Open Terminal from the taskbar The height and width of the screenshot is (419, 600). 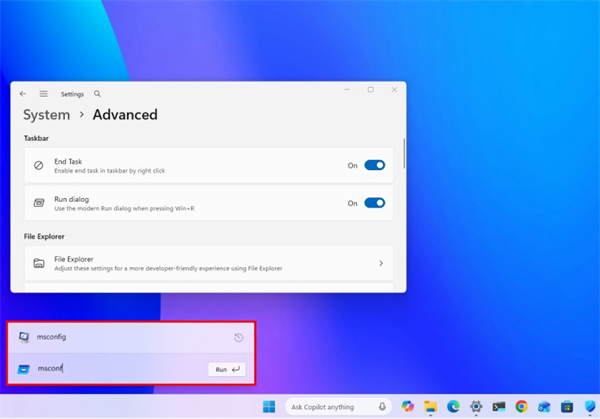click(x=499, y=406)
